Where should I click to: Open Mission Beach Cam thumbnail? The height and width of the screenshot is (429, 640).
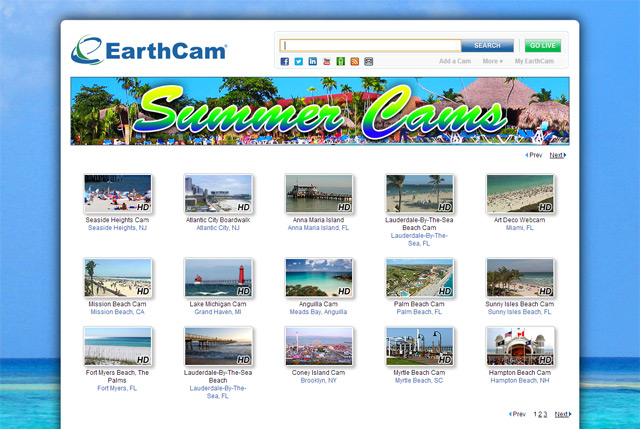(x=118, y=278)
